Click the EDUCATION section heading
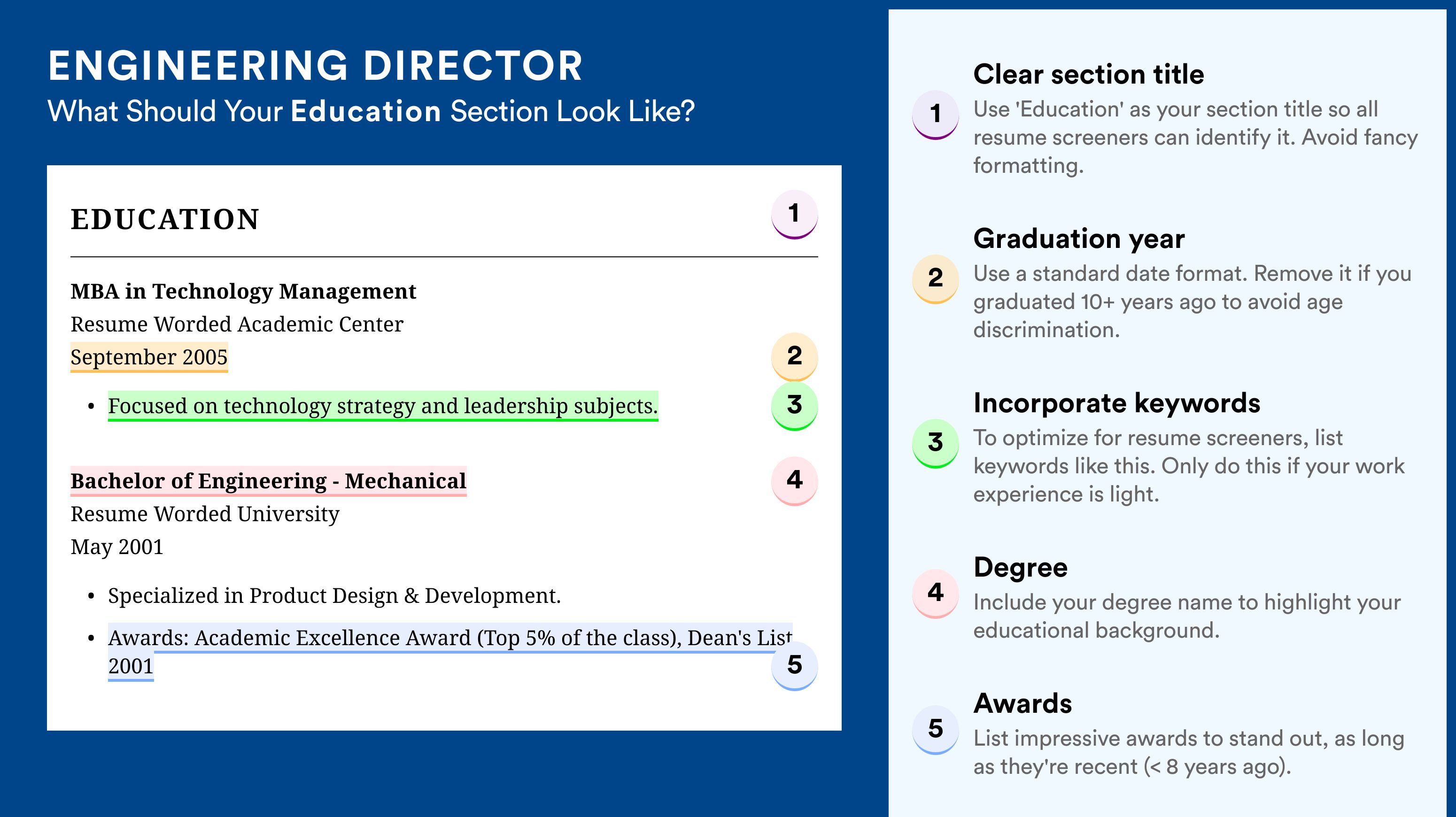Viewport: 1456px width, 817px height. [x=165, y=219]
